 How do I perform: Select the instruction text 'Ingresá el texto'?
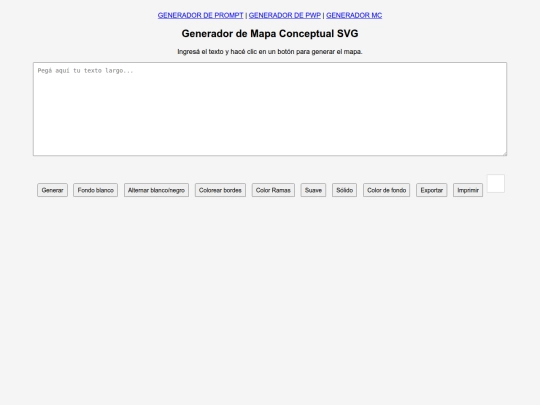(x=200, y=52)
